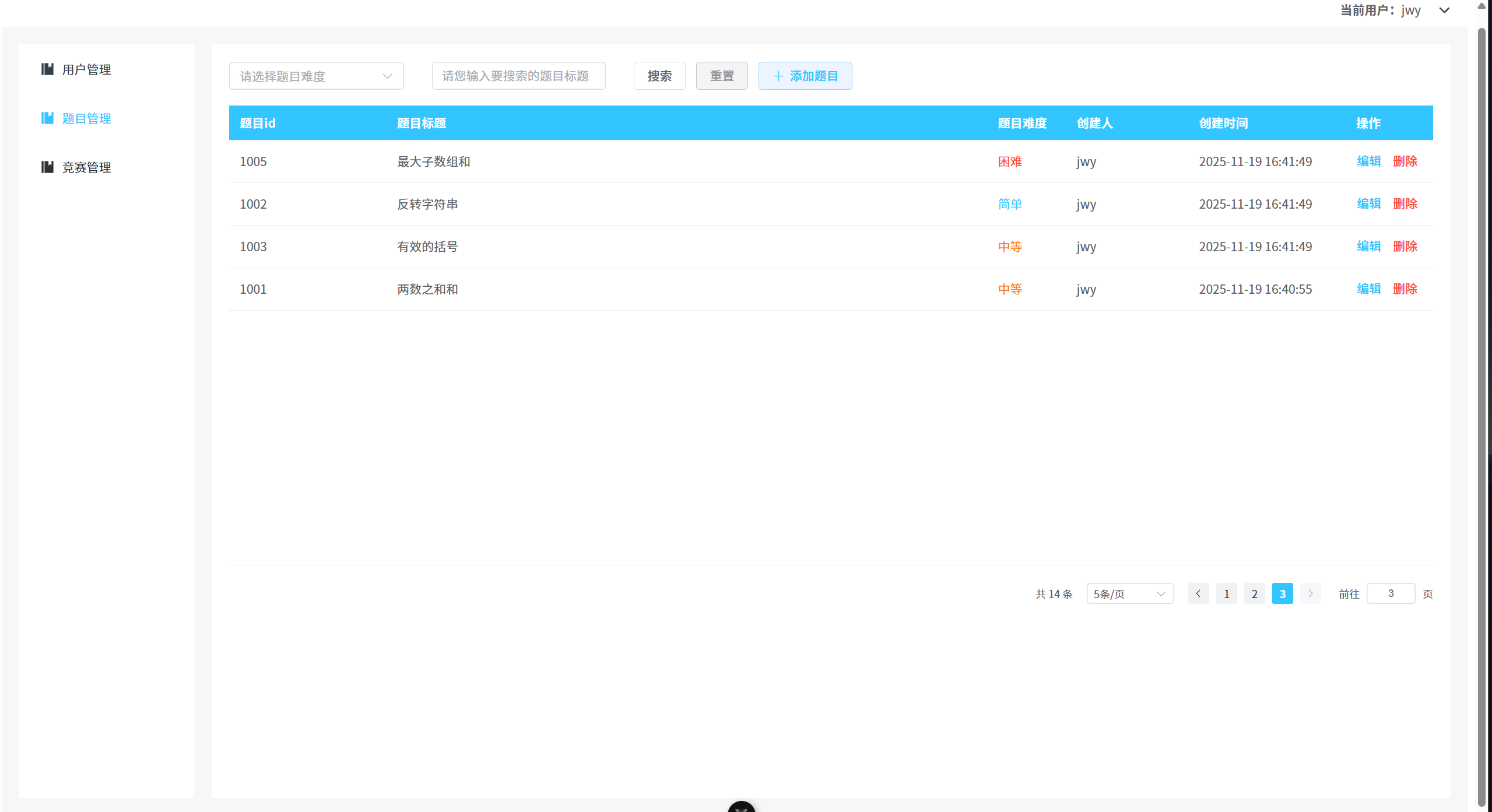
Task: Jump to page 1 in pagination
Action: [x=1226, y=593]
